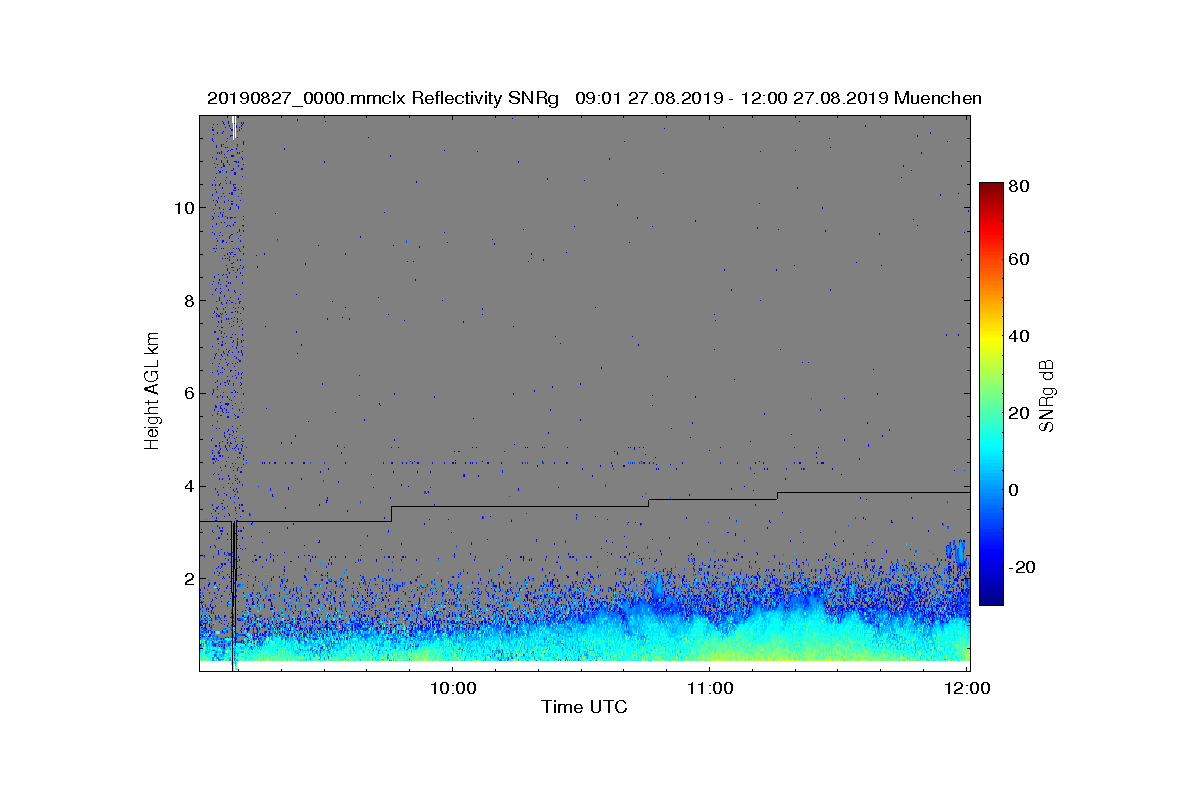This screenshot has height=800, width=1200.
Task: Click the height tick label 4
Action: 187,486
